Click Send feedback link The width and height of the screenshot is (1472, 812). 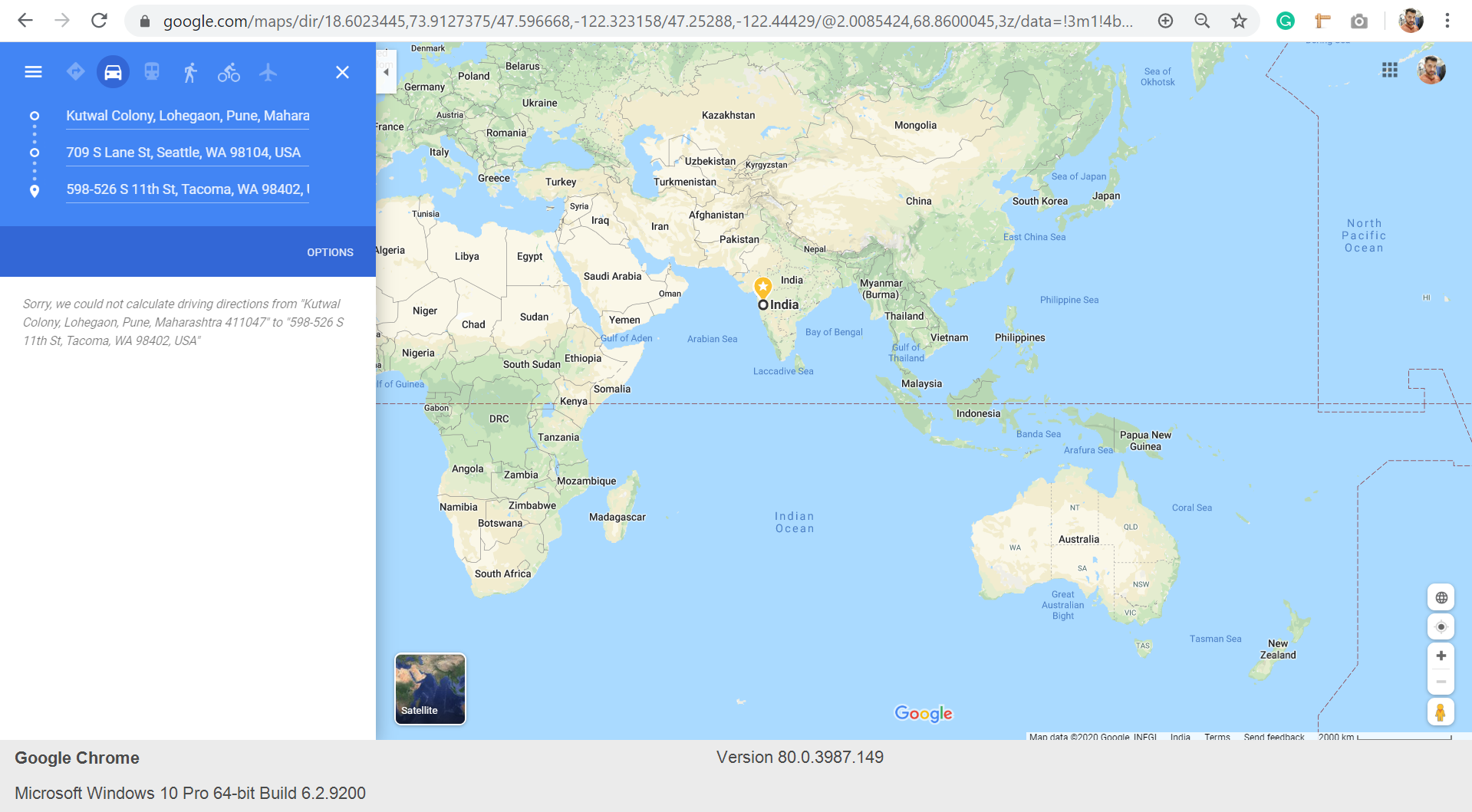[x=1274, y=737]
